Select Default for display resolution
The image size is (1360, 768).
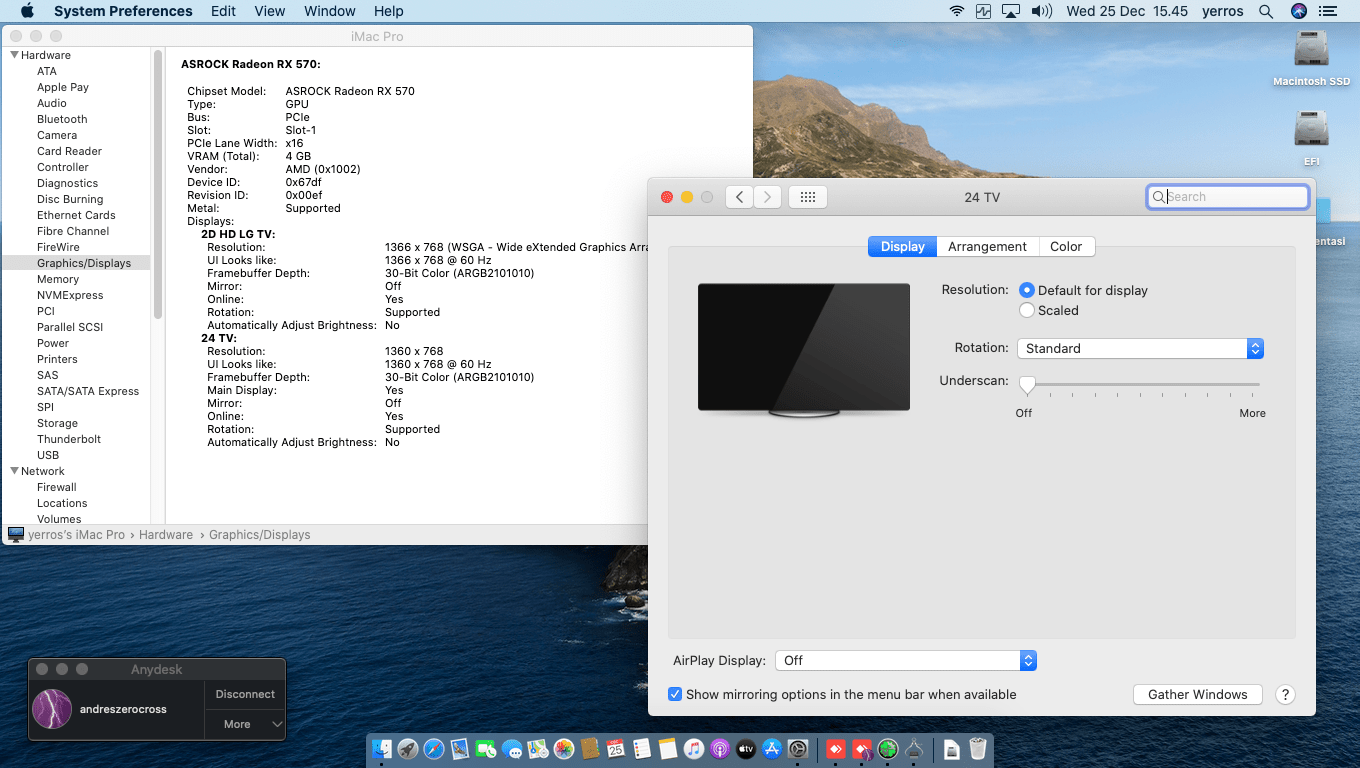[x=1027, y=290]
